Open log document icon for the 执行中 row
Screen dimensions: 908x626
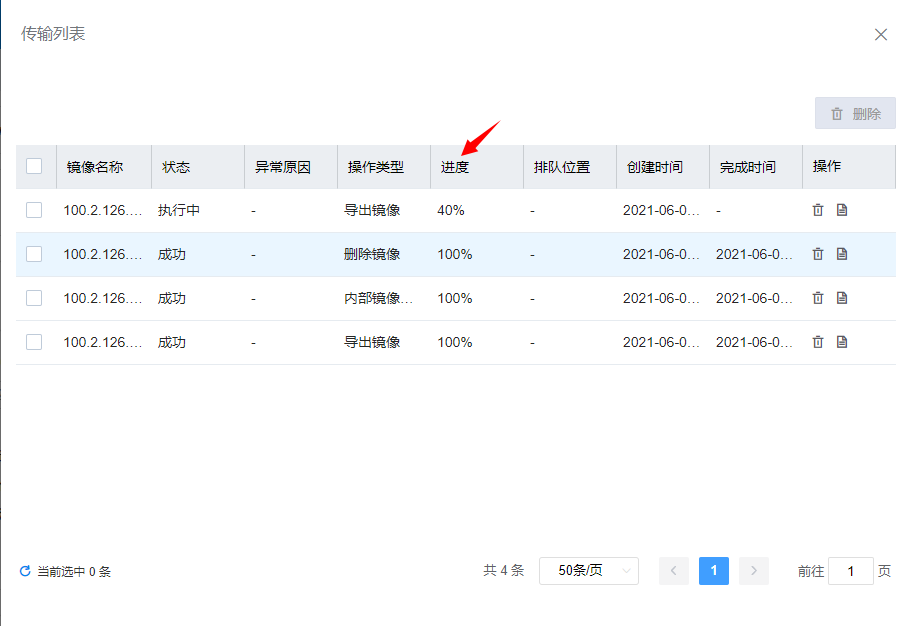(842, 210)
